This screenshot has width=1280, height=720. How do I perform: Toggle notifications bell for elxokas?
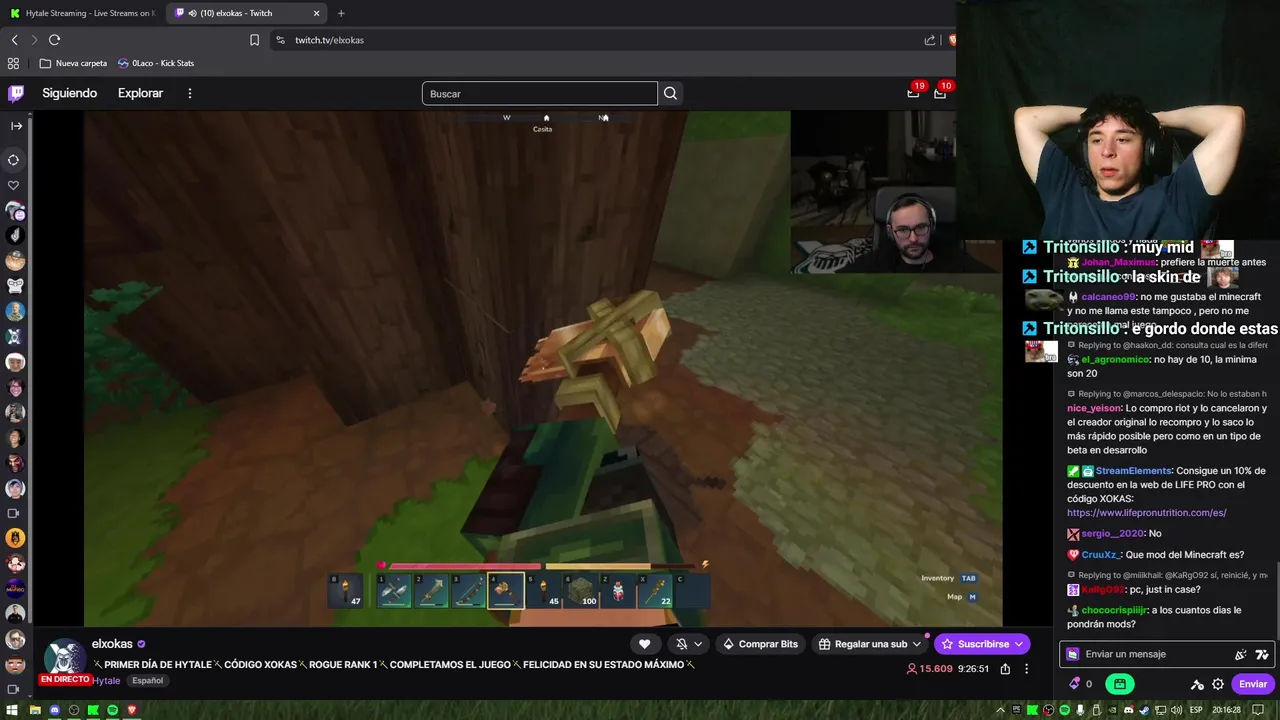pyautogui.click(x=681, y=644)
